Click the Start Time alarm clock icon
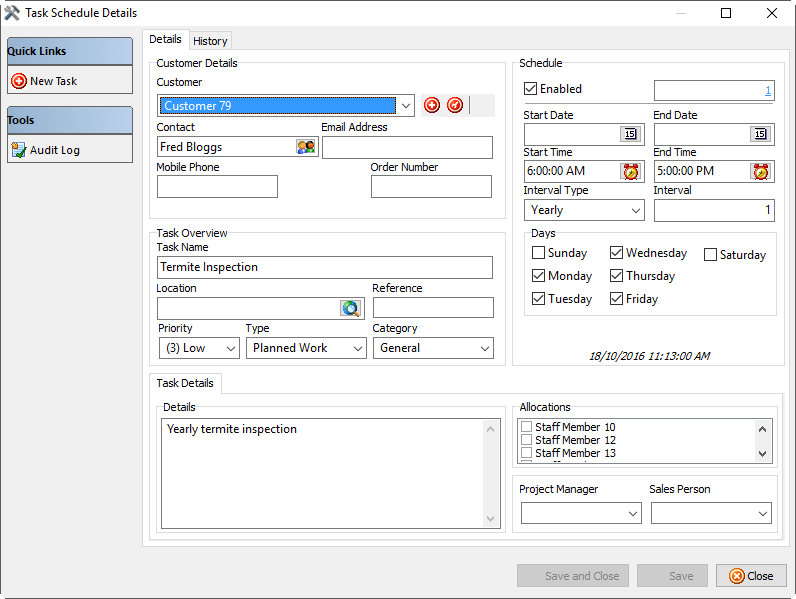 (x=630, y=171)
